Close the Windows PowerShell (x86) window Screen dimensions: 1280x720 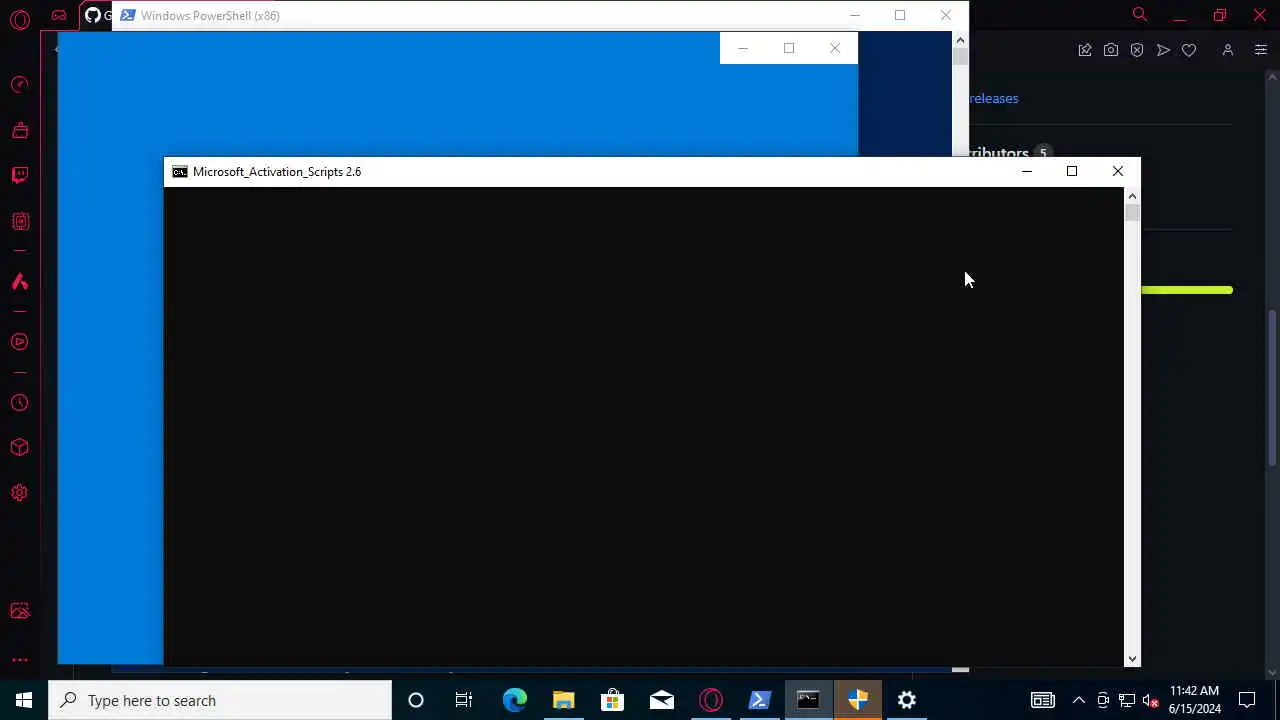pyautogui.click(x=946, y=15)
